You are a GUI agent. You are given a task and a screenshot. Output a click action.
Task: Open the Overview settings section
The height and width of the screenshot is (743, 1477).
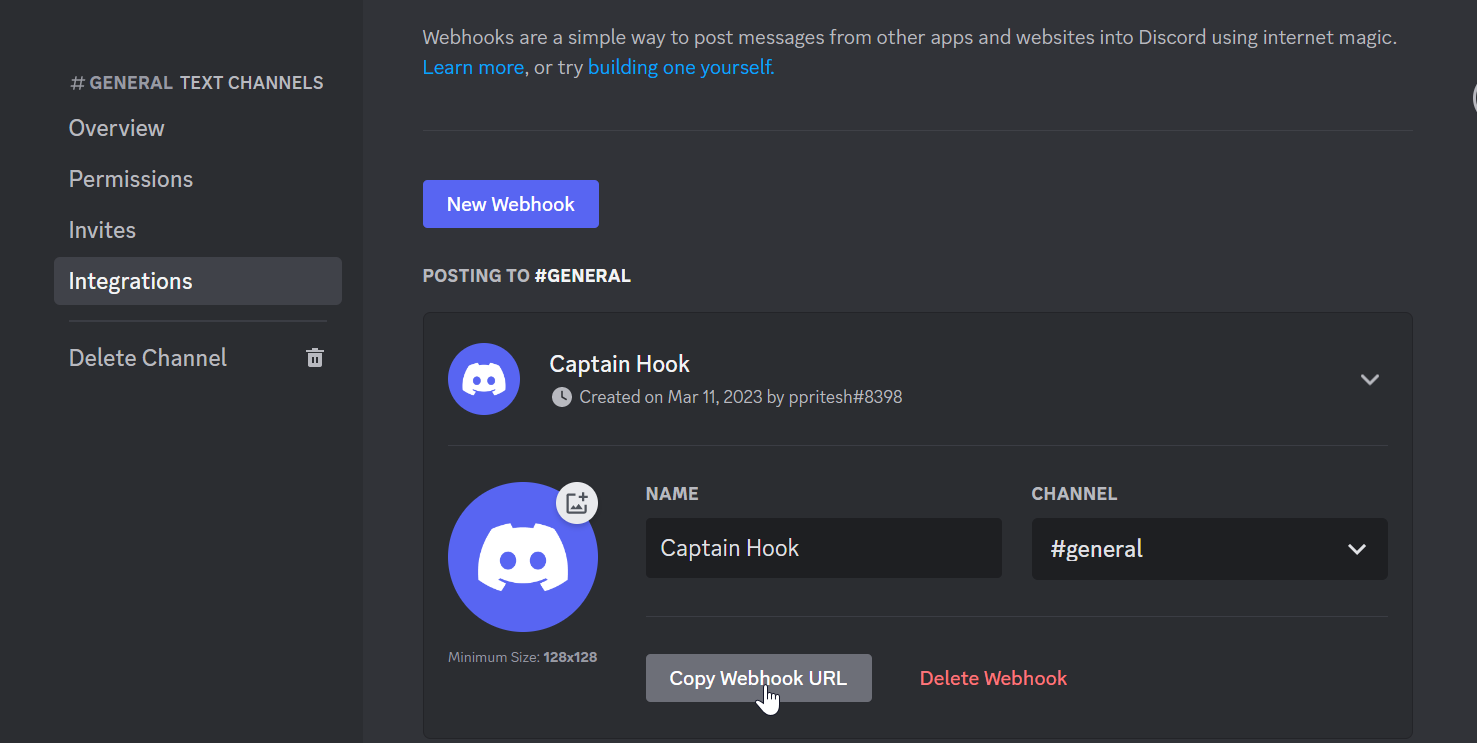117,128
